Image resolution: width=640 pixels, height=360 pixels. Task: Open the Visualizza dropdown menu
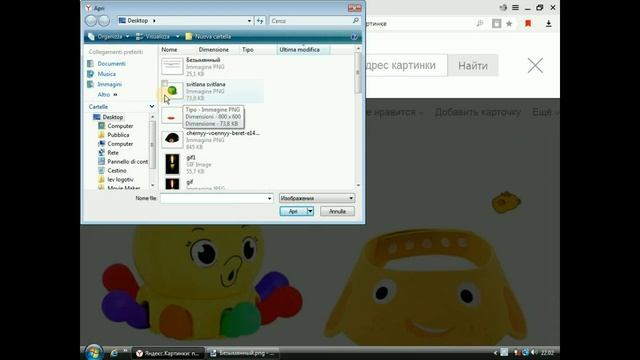pyautogui.click(x=158, y=37)
